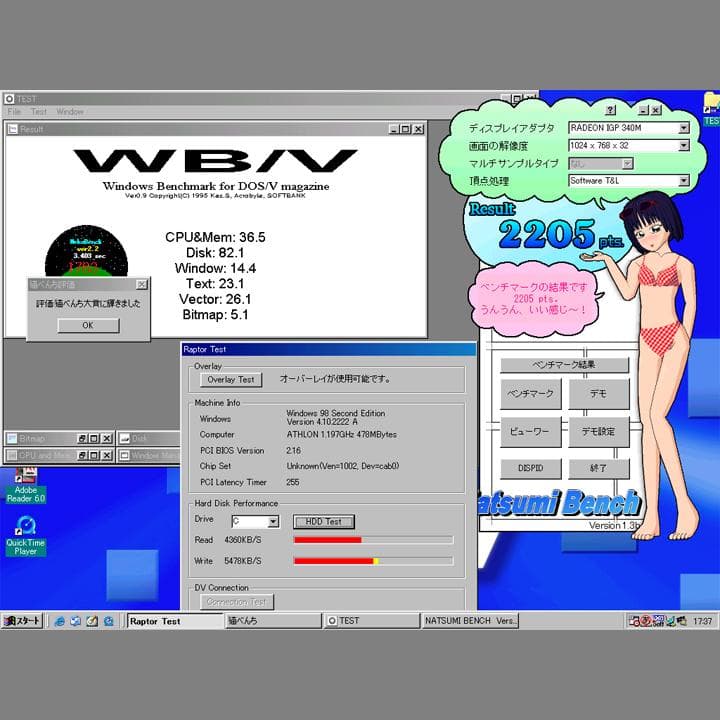Click the Write speed progress bar
The width and height of the screenshot is (720, 720).
(373, 561)
